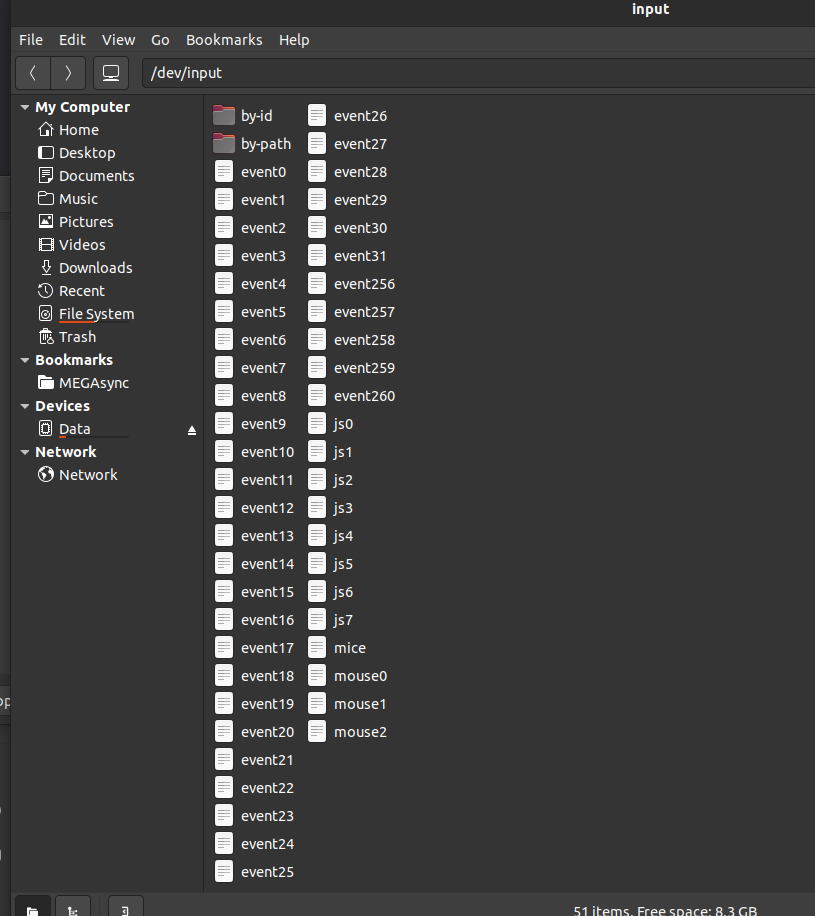The height and width of the screenshot is (916, 815).
Task: Open the View menu
Action: pos(119,40)
